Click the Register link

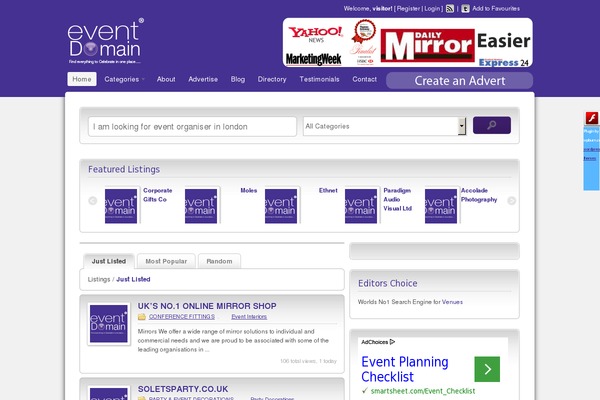tap(408, 8)
